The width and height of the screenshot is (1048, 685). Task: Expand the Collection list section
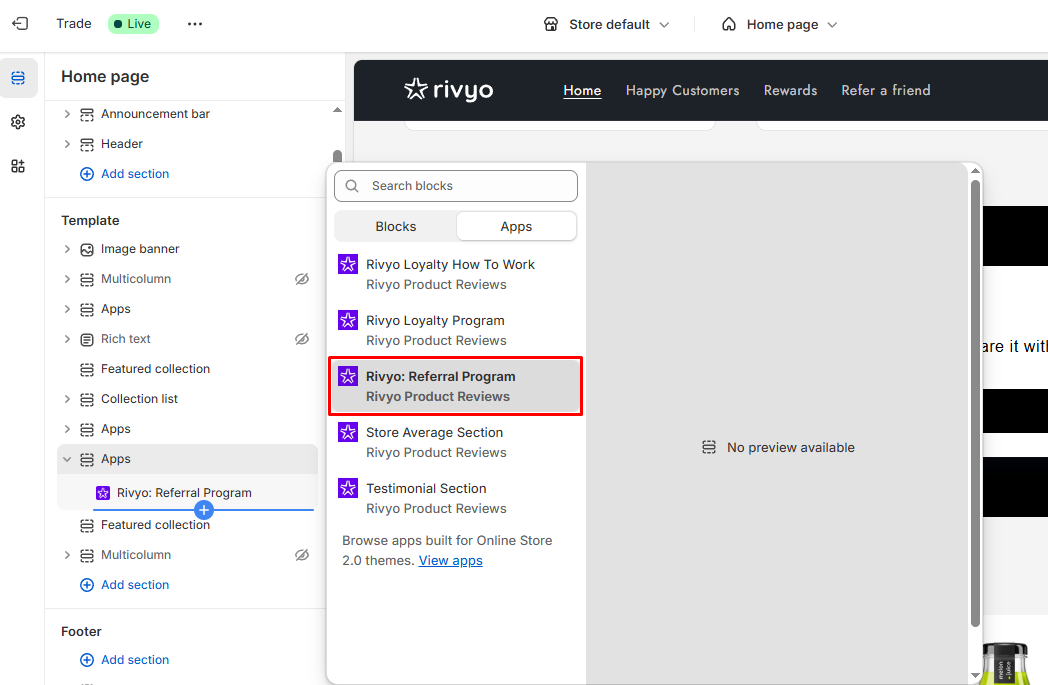67,400
